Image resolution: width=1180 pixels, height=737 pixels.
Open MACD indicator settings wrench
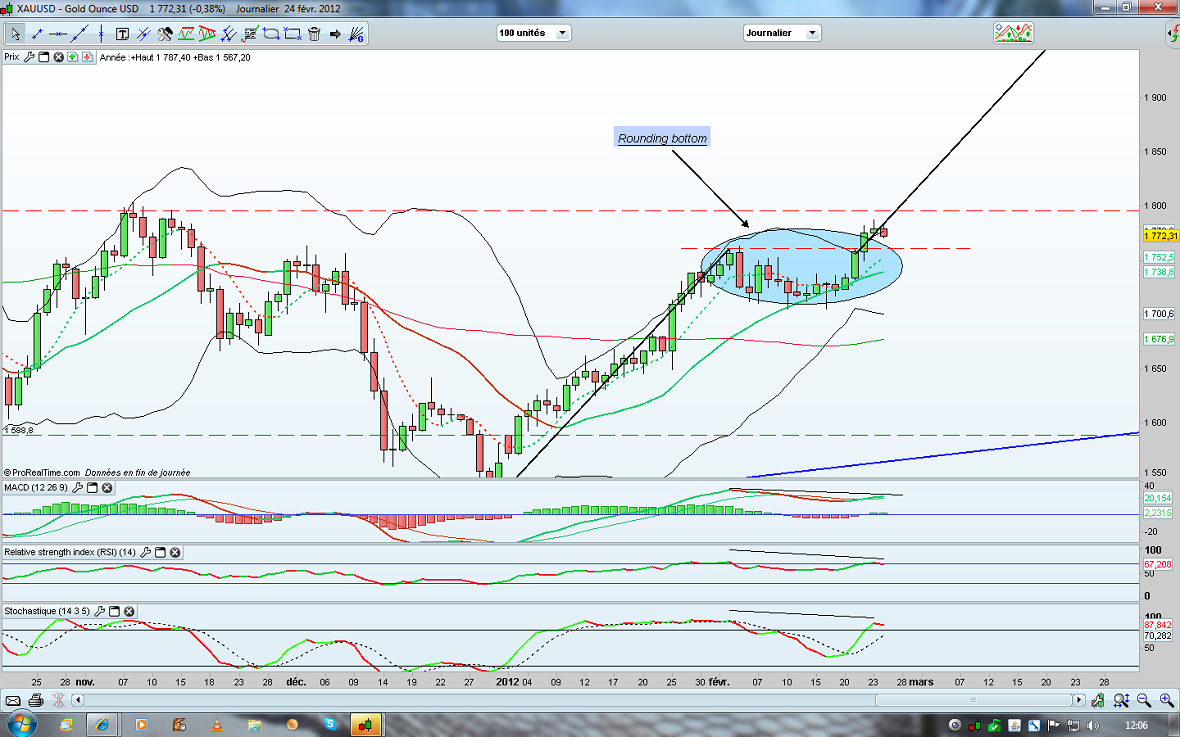coord(77,488)
